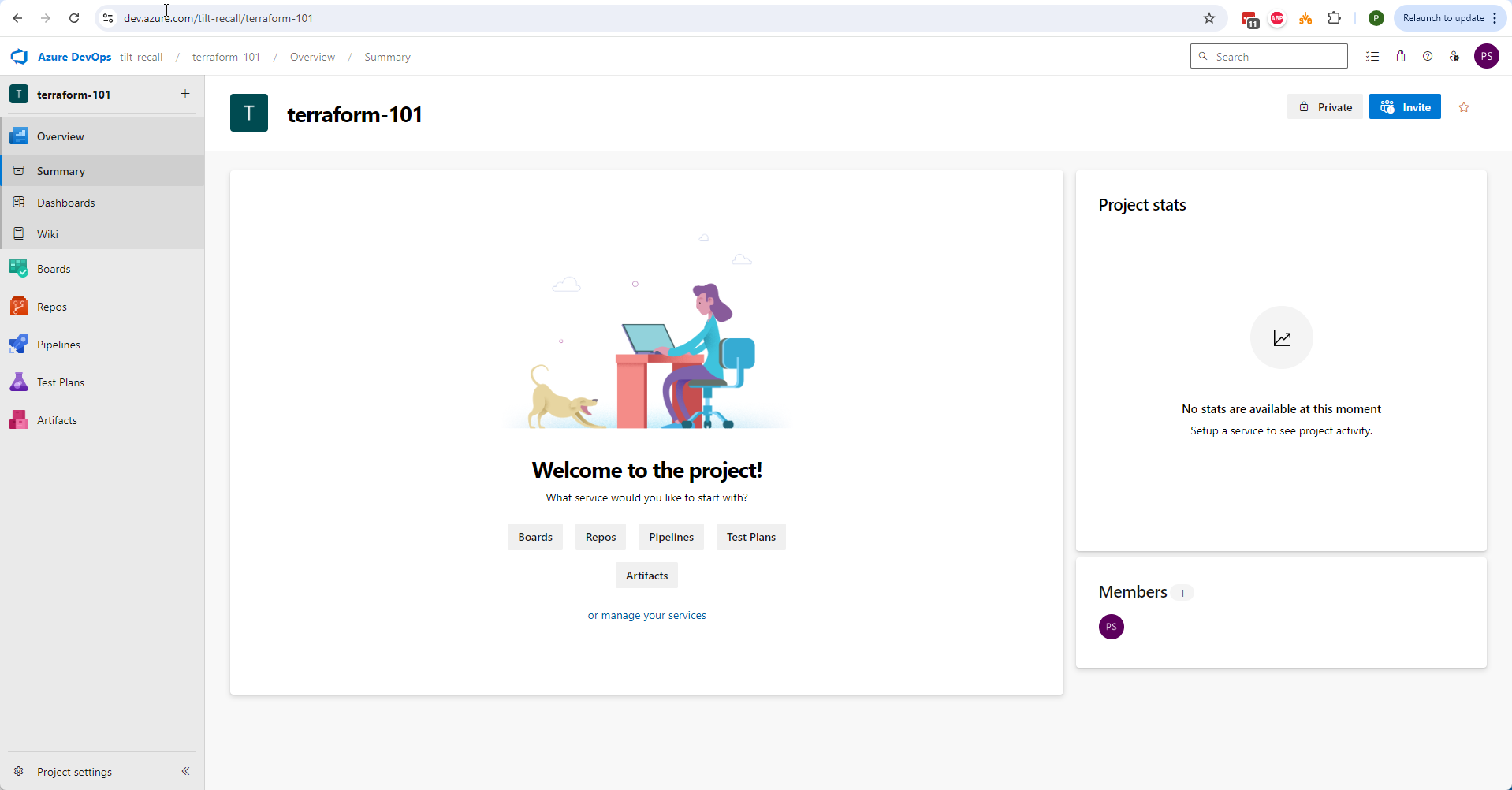Click inside the Search field

(x=1268, y=56)
